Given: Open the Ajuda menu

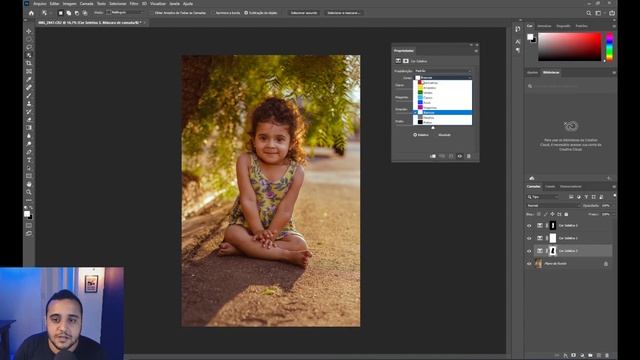Looking at the screenshot, I should 188,4.
